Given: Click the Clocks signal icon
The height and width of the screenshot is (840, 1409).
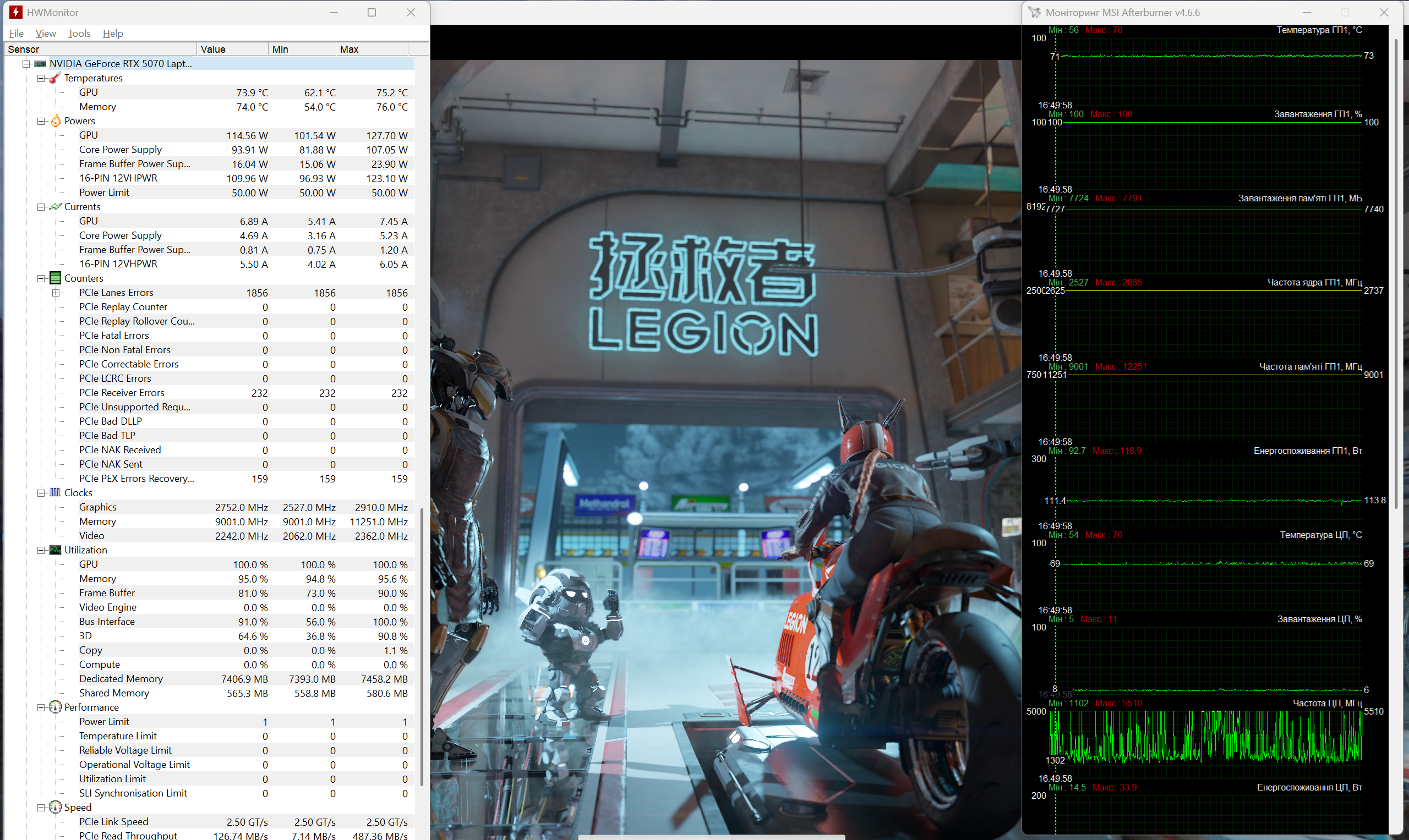Looking at the screenshot, I should [55, 492].
